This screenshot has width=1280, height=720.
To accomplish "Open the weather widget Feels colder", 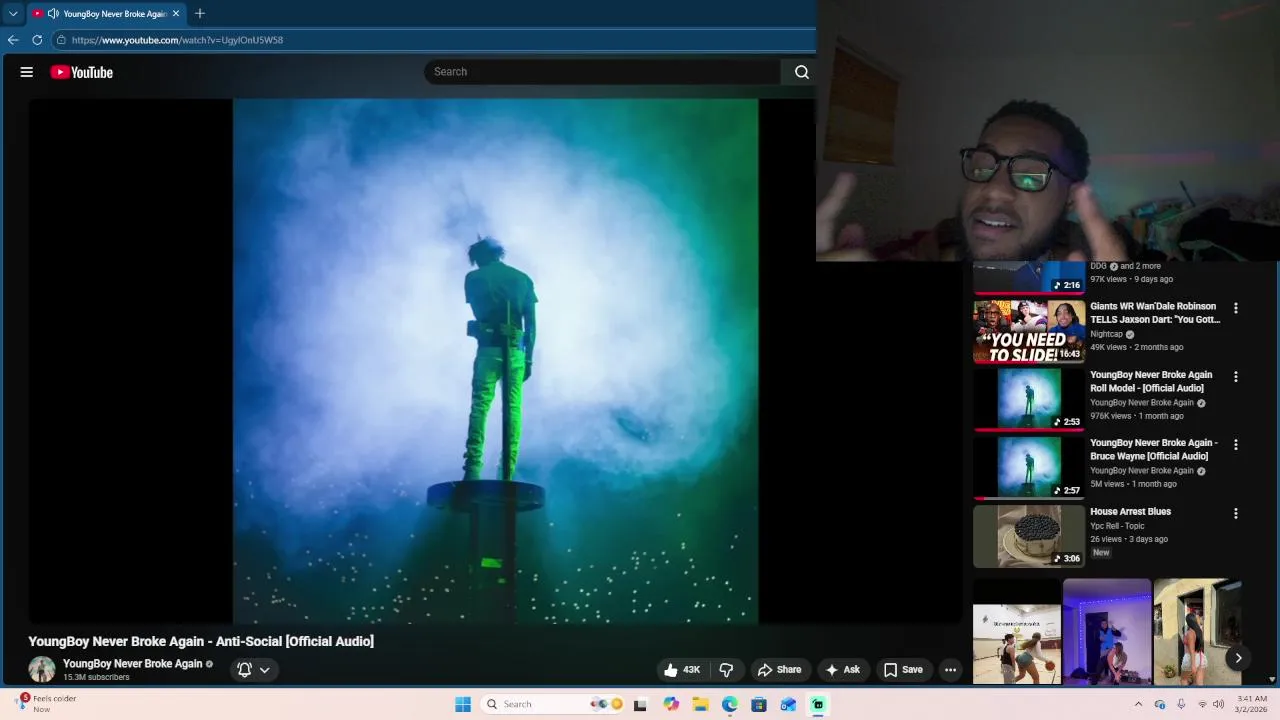I will pyautogui.click(x=46, y=704).
